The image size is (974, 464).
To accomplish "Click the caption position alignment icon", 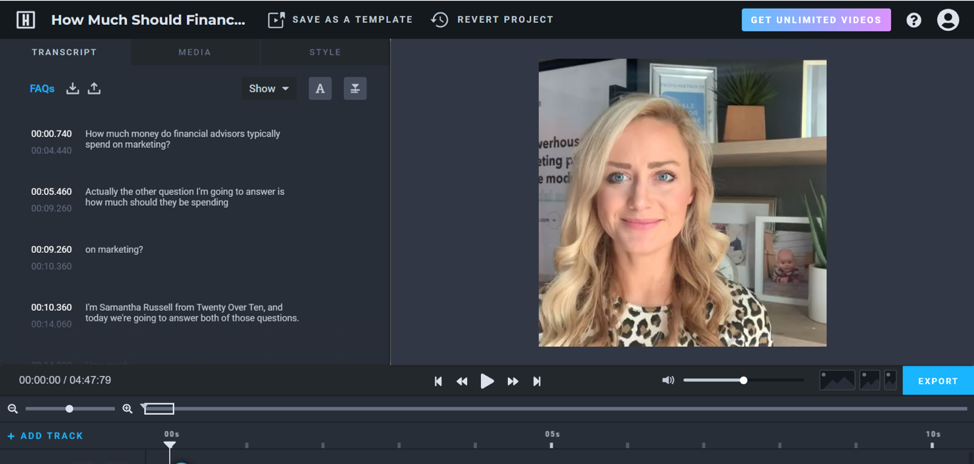I will 355,89.
